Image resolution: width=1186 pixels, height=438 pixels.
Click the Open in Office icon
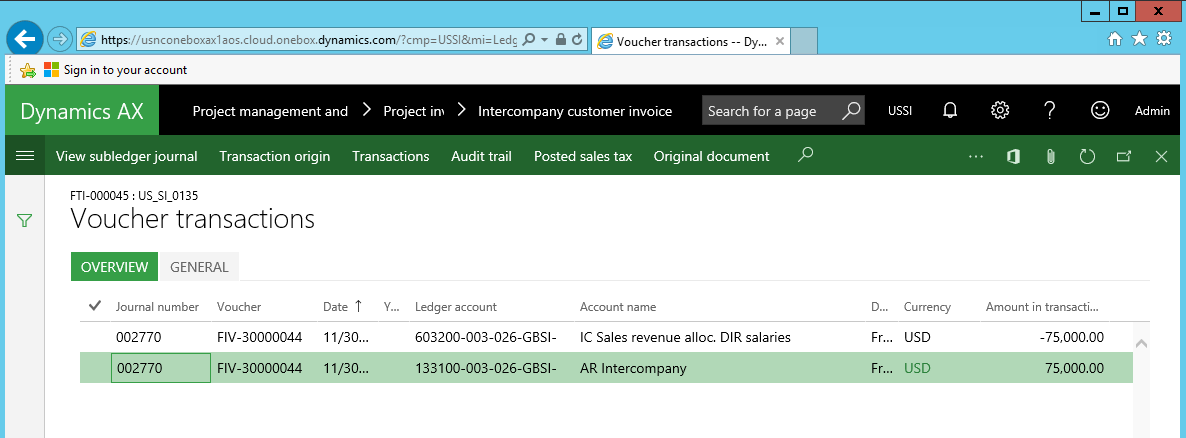coord(1013,156)
